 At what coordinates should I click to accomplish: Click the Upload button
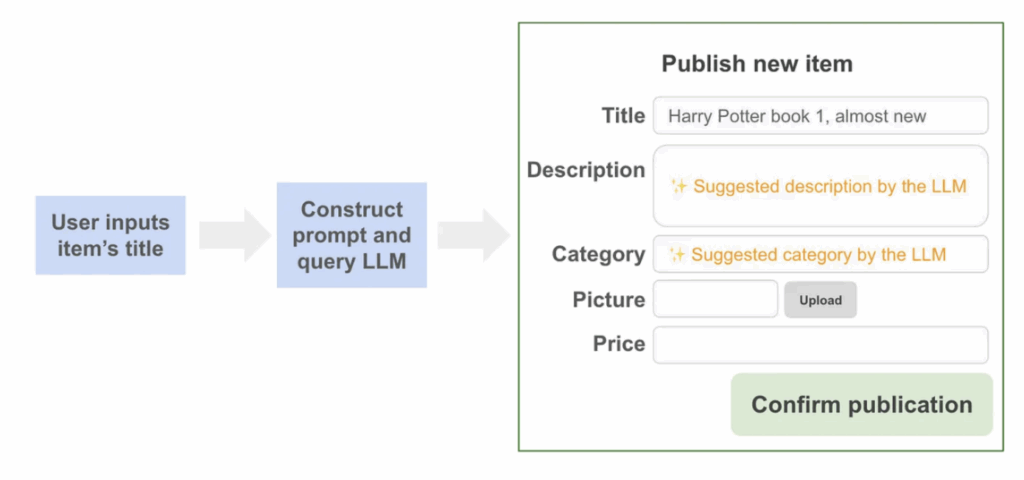(x=820, y=300)
